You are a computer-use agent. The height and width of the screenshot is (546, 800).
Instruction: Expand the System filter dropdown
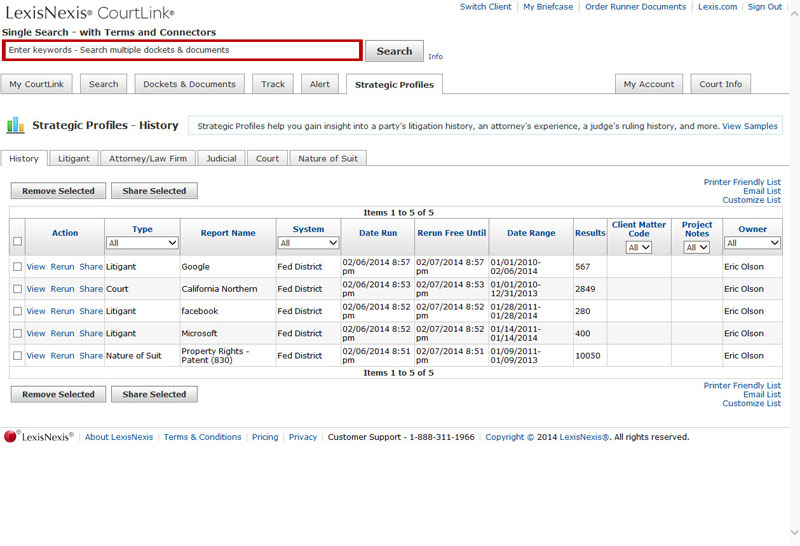[x=308, y=243]
